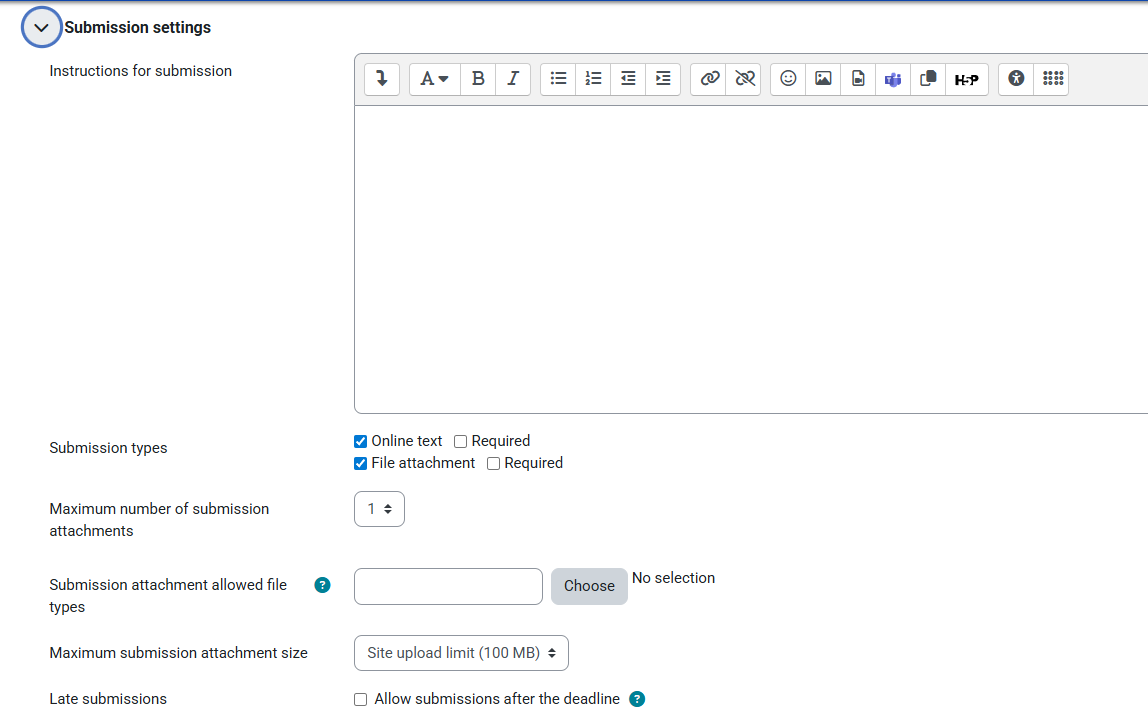
Task: Insert an unordered bullet list
Action: point(559,79)
